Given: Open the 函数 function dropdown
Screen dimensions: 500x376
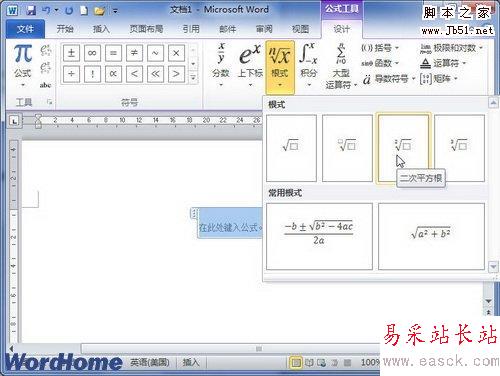Looking at the screenshot, I should (x=380, y=63).
